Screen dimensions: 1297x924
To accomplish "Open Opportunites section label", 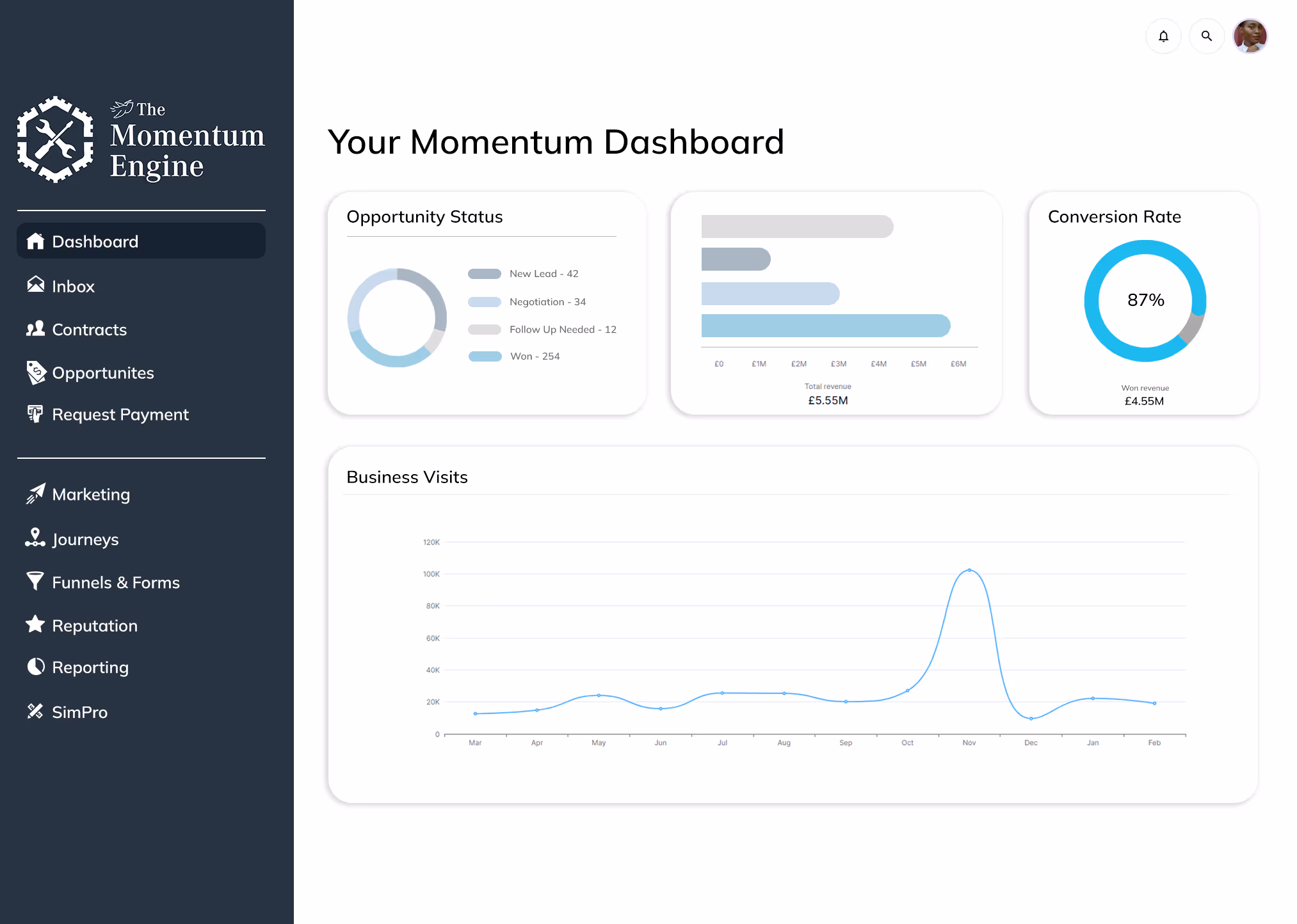I will coord(103,373).
